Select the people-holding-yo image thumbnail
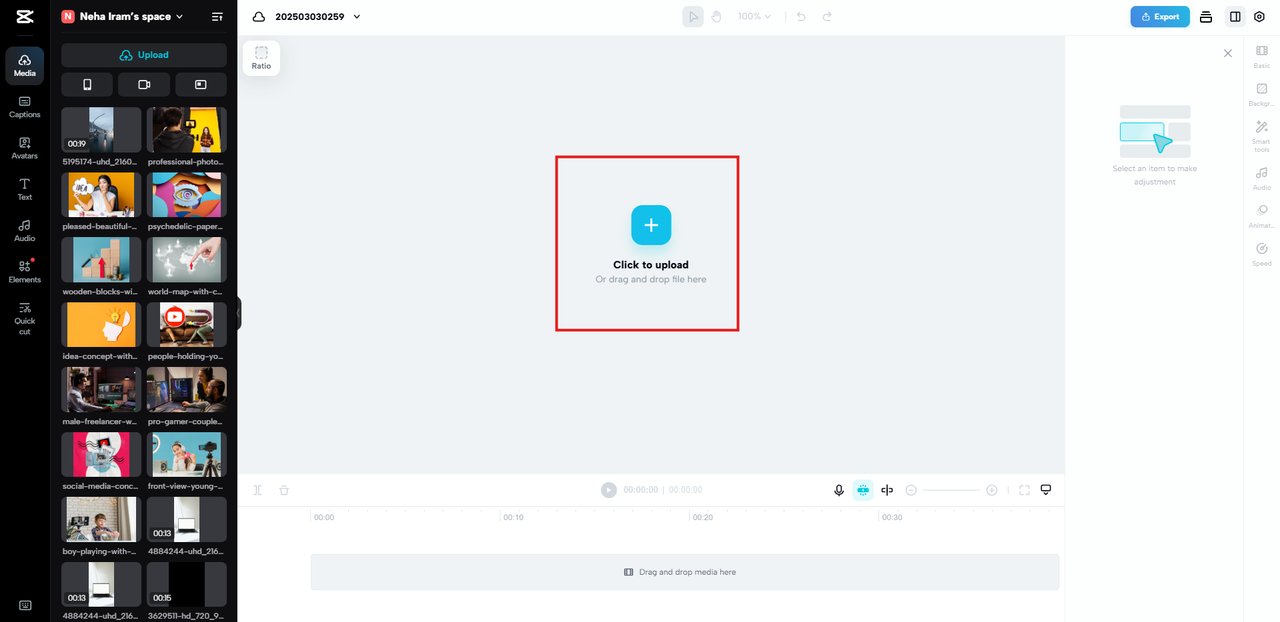The height and width of the screenshot is (622, 1280). (x=187, y=325)
